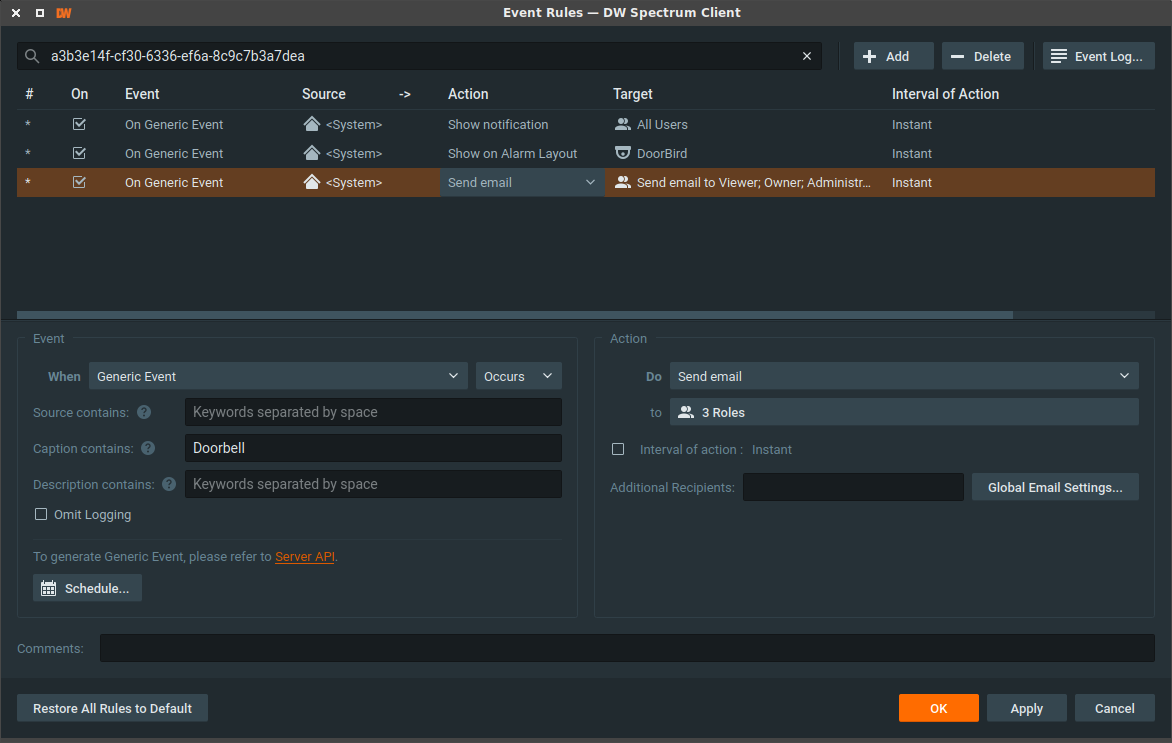Open the Do Send email dropdown
The height and width of the screenshot is (743, 1172).
click(904, 376)
